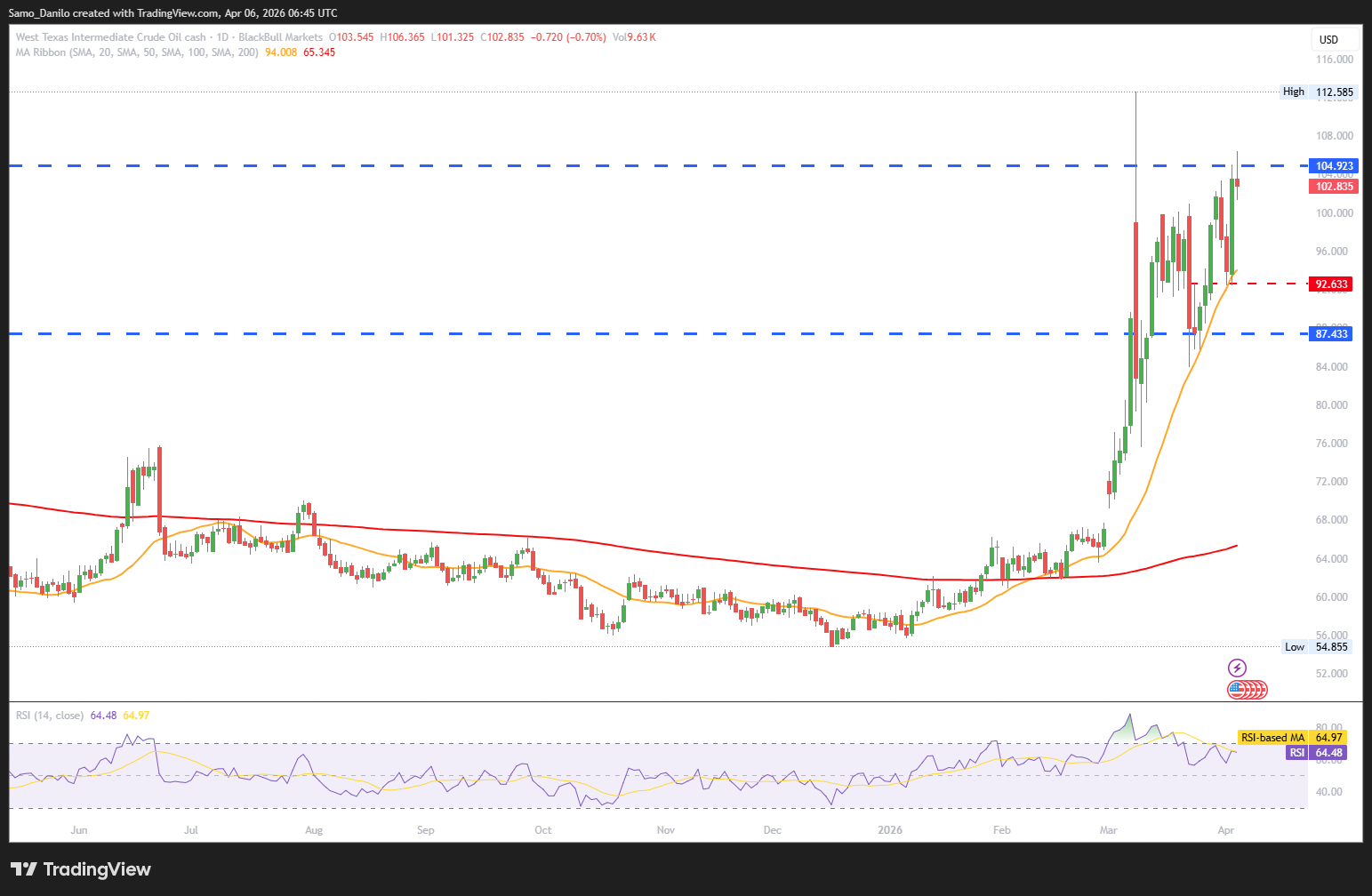
Task: Click the RSI (14, close) indicator legend
Action: (x=50, y=716)
